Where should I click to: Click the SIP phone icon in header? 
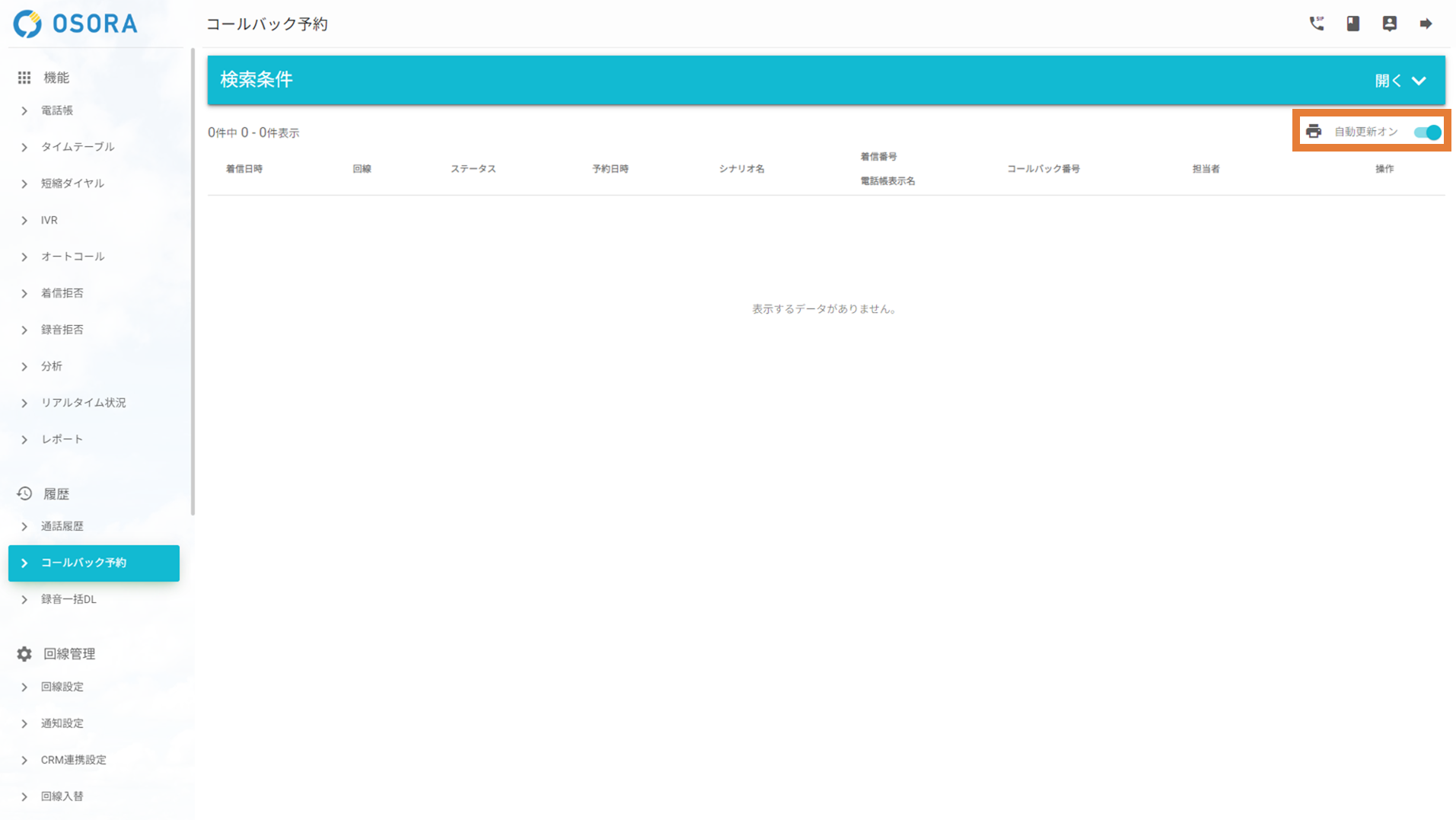[1316, 24]
